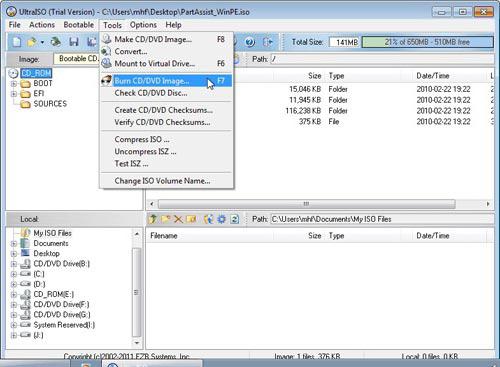The width and height of the screenshot is (500, 367).
Task: Click the Exit door icon in toolbar
Action: tap(268, 42)
